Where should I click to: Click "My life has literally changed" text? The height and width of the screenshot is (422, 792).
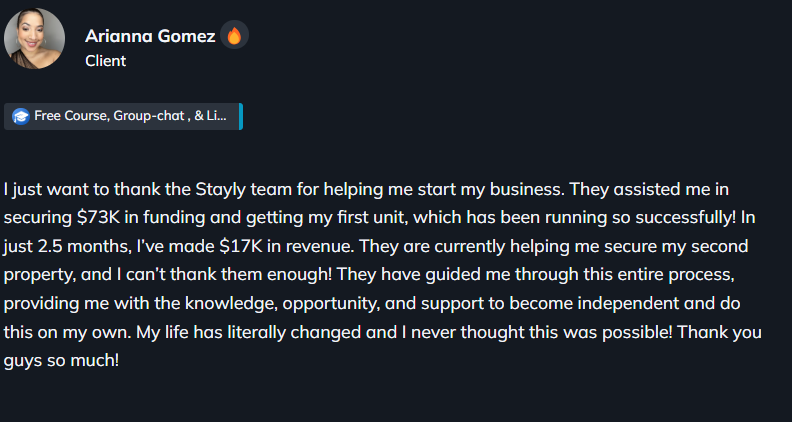(248, 332)
